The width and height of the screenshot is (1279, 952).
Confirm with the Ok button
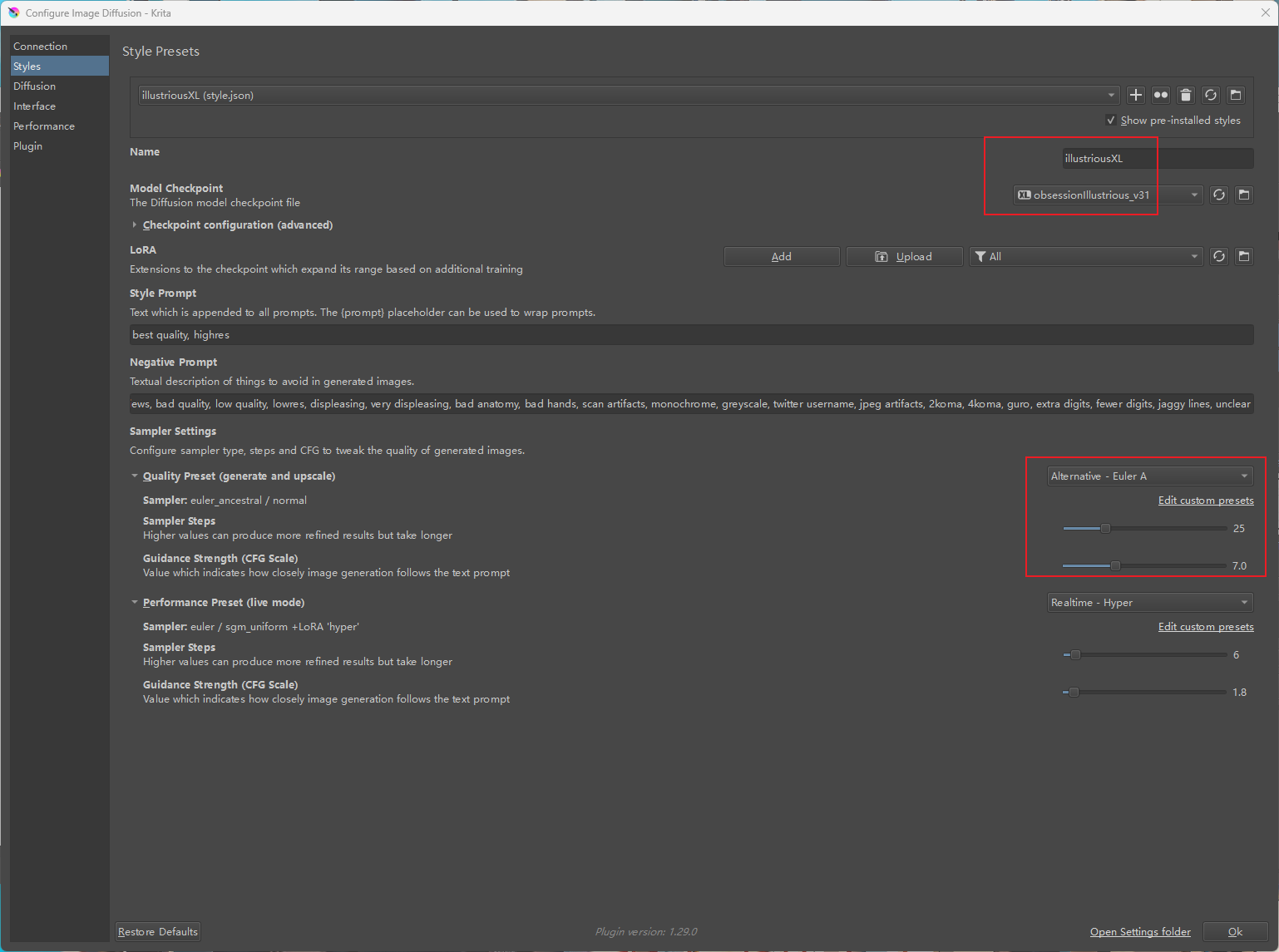tap(1236, 931)
